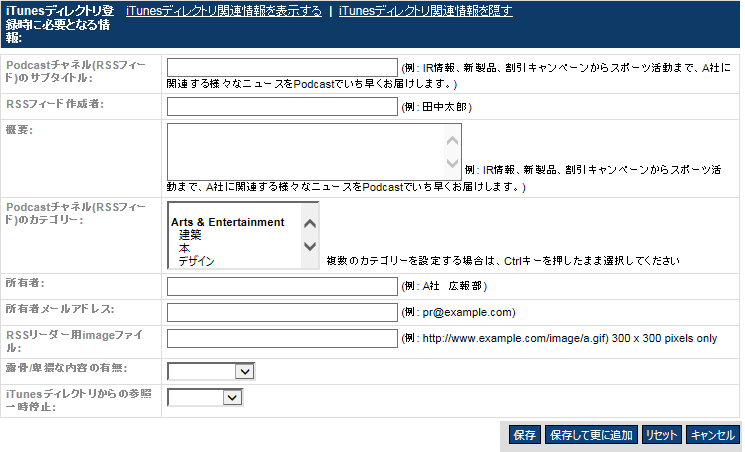The height and width of the screenshot is (452, 745).
Task: Open the 露骨/卑猥な内容の有無 dropdown
Action: (211, 371)
